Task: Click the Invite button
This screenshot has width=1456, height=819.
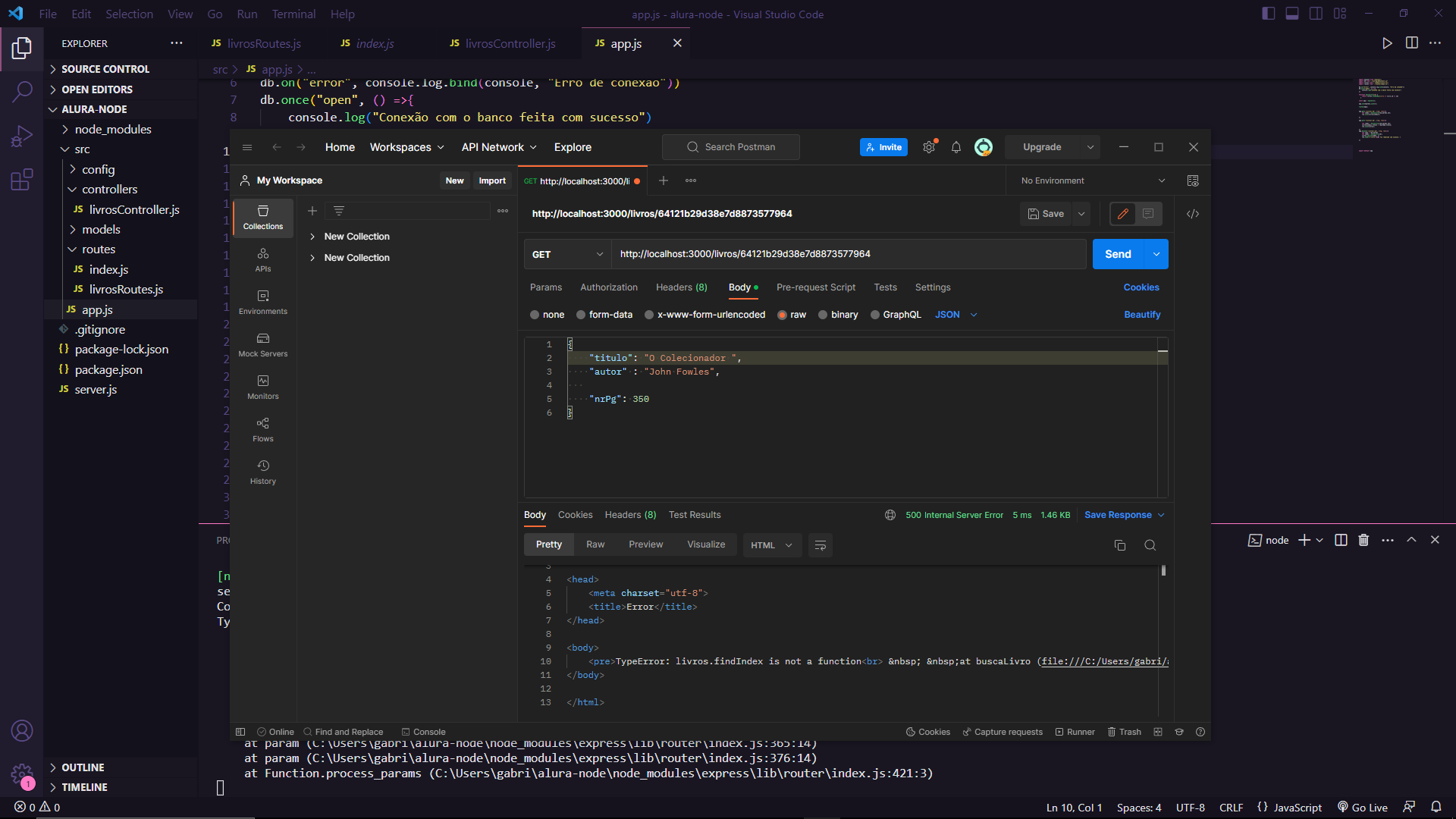Action: pos(883,147)
